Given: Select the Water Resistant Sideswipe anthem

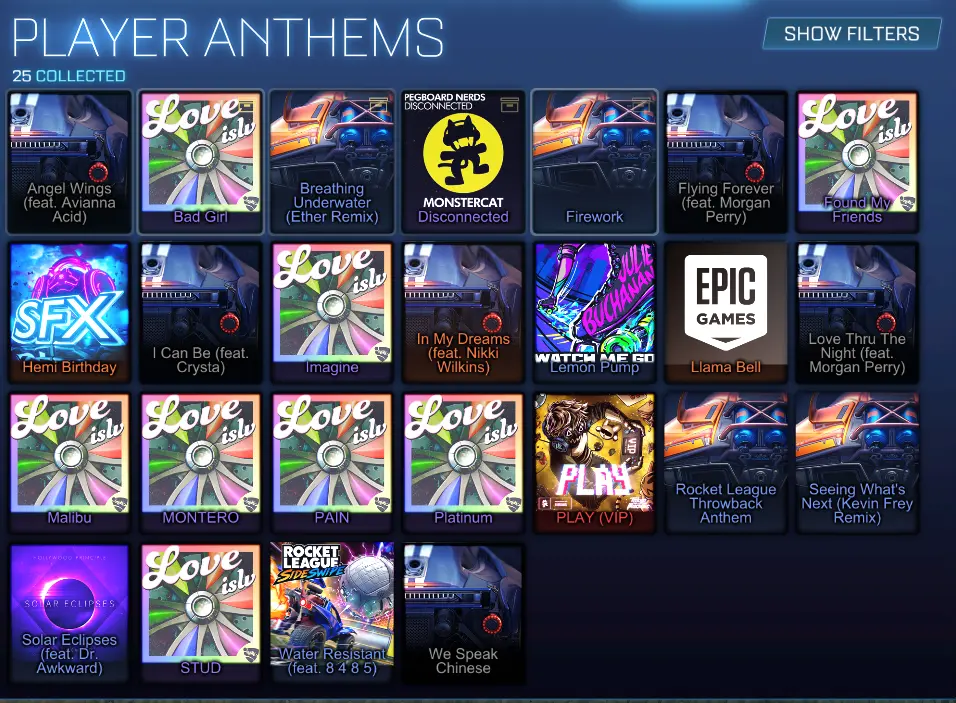Looking at the screenshot, I should (x=332, y=613).
